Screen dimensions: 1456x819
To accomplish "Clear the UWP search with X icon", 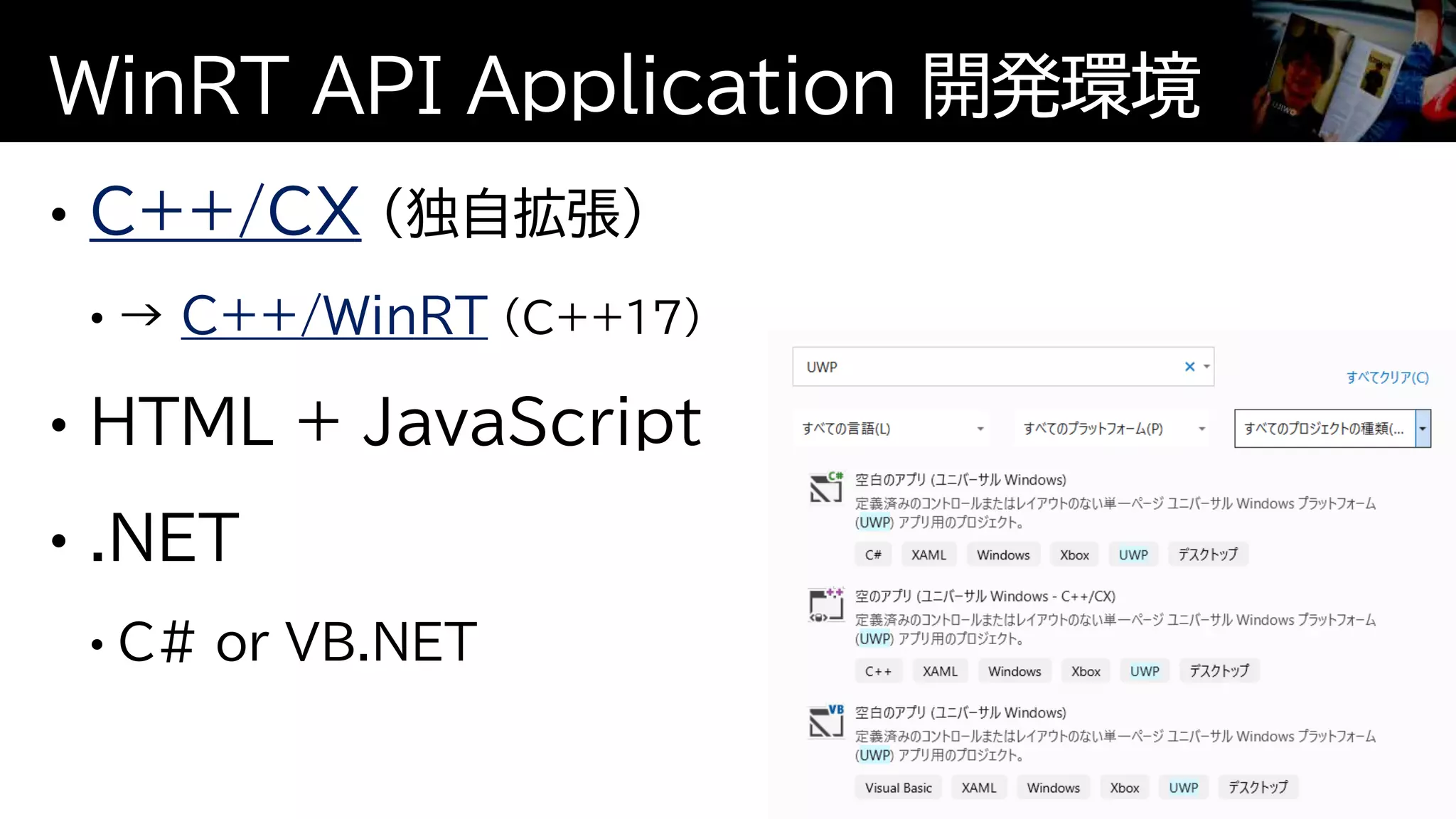I will pos(1189,366).
